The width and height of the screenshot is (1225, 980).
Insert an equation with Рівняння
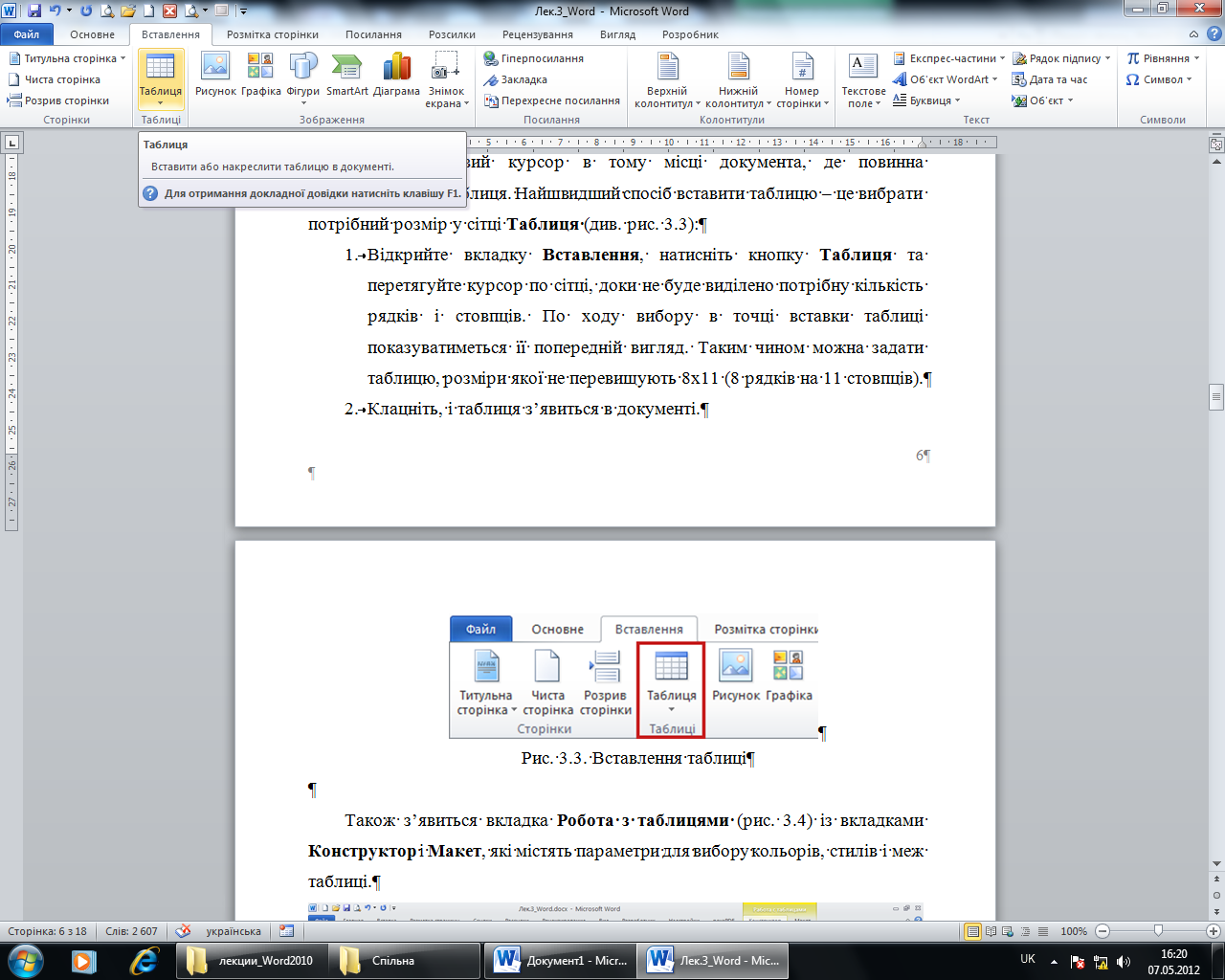(1162, 58)
